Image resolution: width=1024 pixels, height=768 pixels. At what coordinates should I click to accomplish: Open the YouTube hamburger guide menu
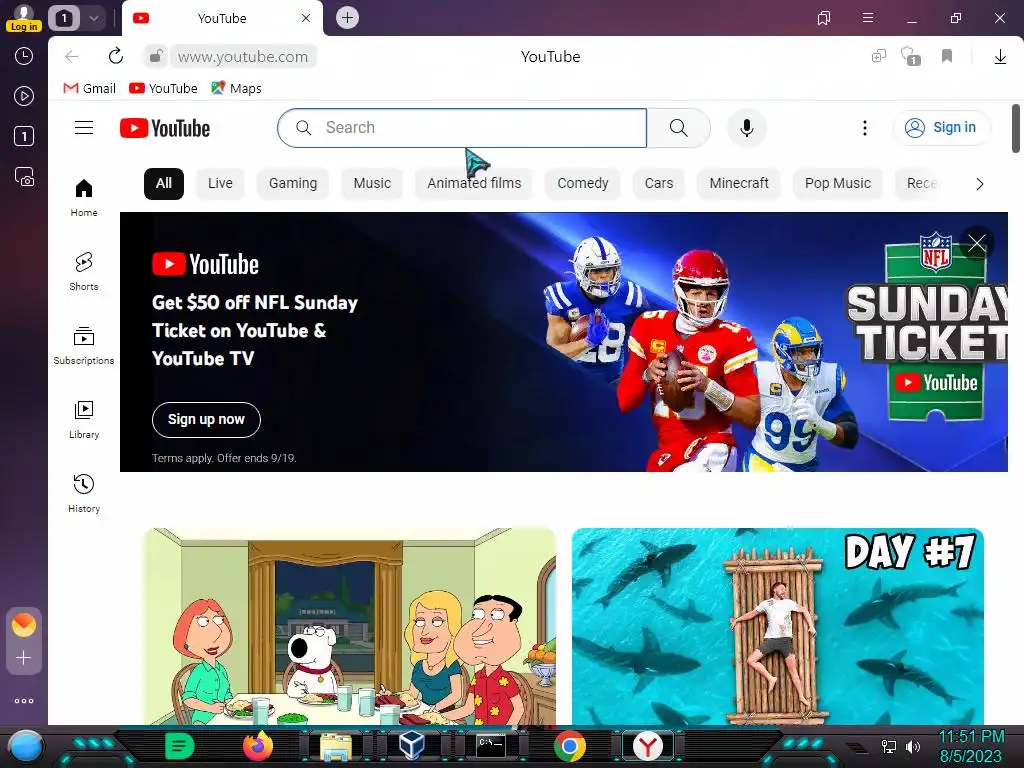pos(84,127)
